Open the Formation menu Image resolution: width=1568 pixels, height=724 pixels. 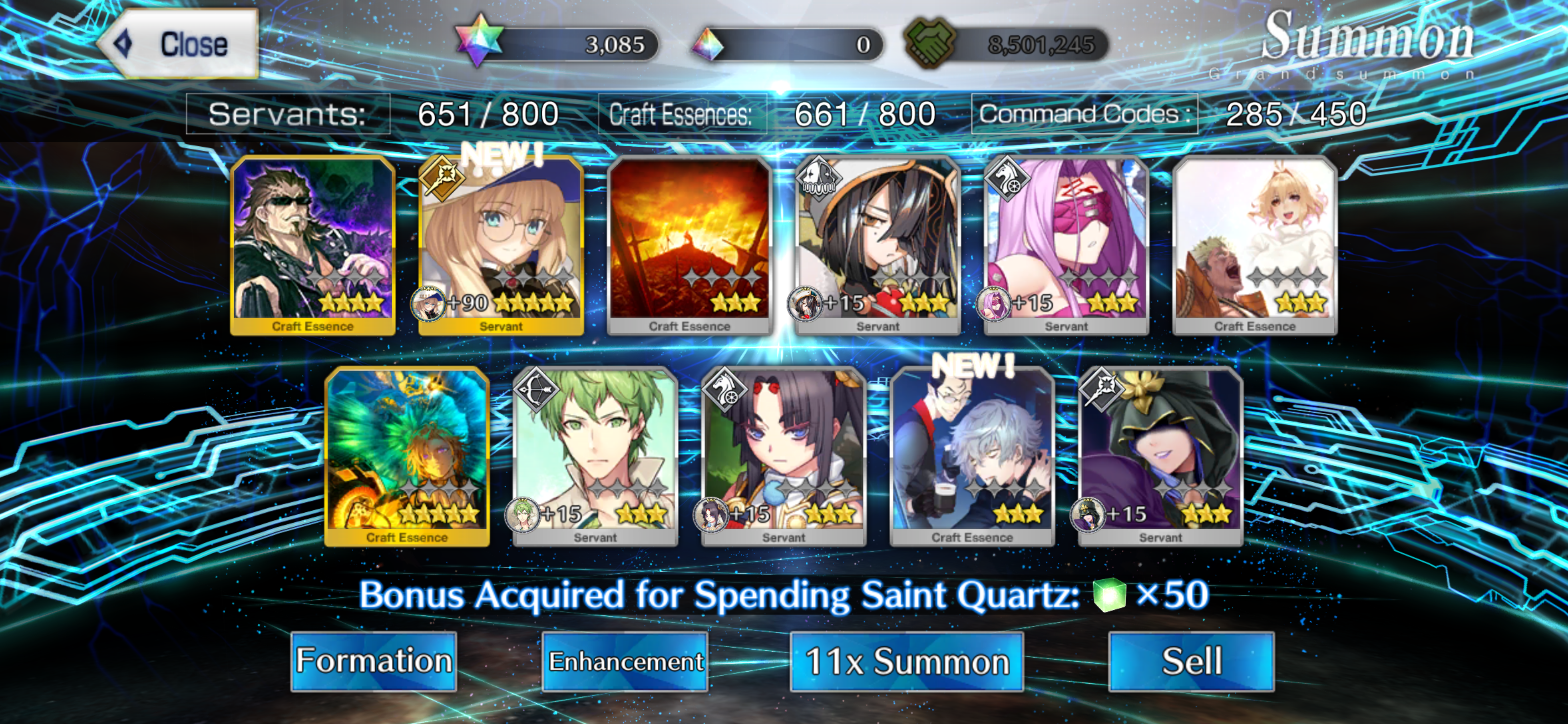coord(374,661)
